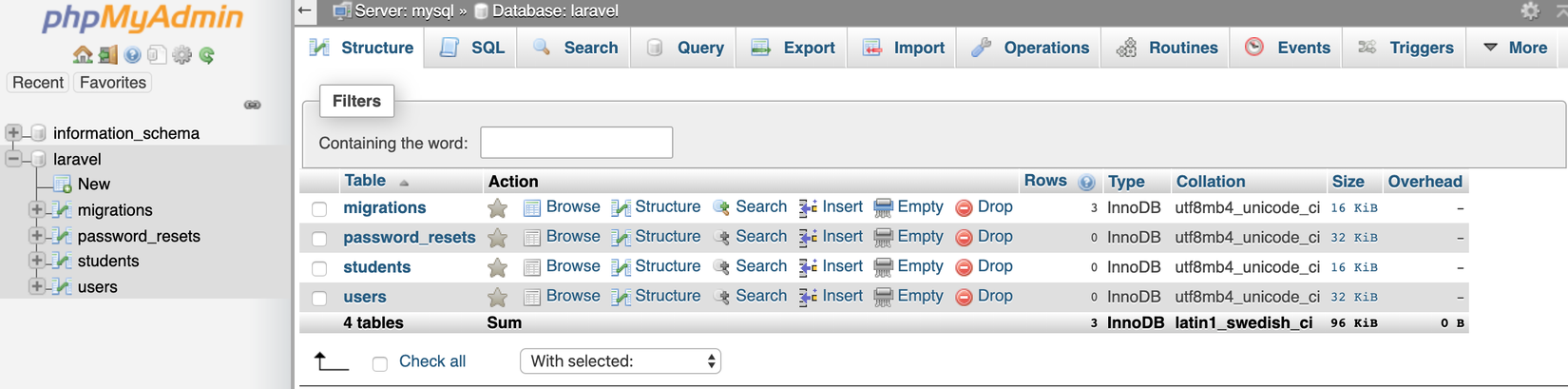
Task: Click the Rows column help icon
Action: click(1087, 182)
